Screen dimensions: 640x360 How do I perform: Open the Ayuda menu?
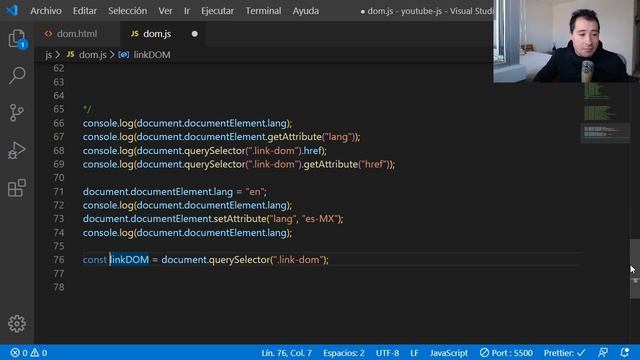point(306,11)
